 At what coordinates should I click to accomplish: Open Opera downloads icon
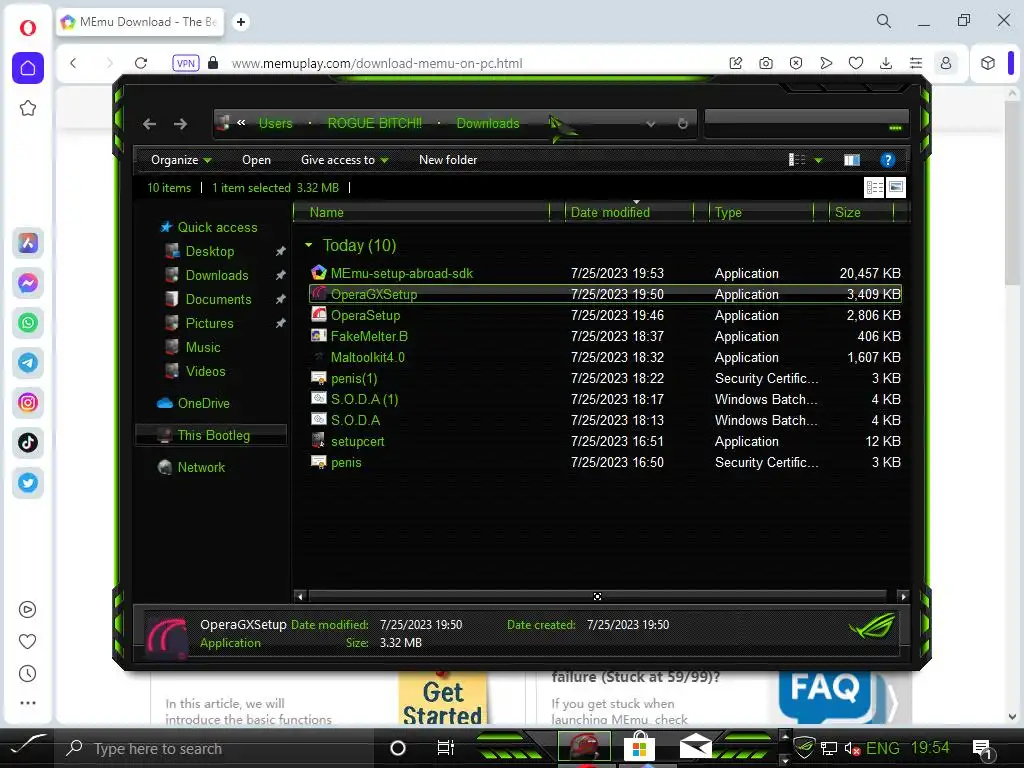tap(886, 63)
